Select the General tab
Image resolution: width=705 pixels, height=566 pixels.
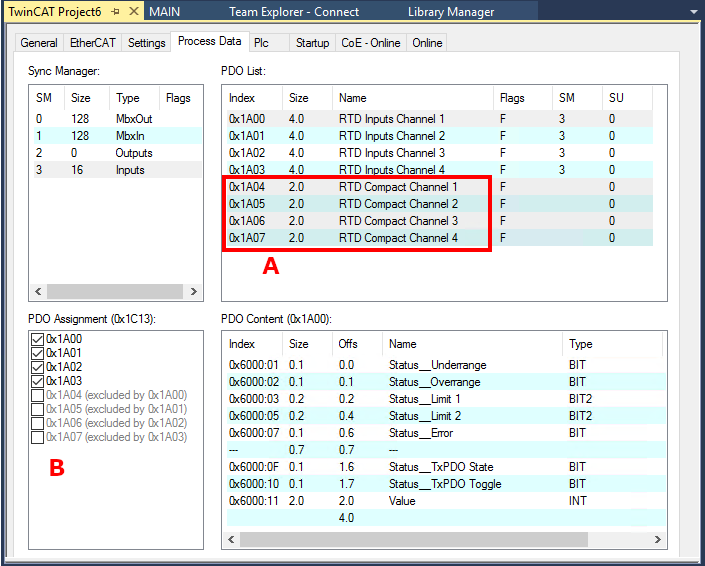coord(39,43)
